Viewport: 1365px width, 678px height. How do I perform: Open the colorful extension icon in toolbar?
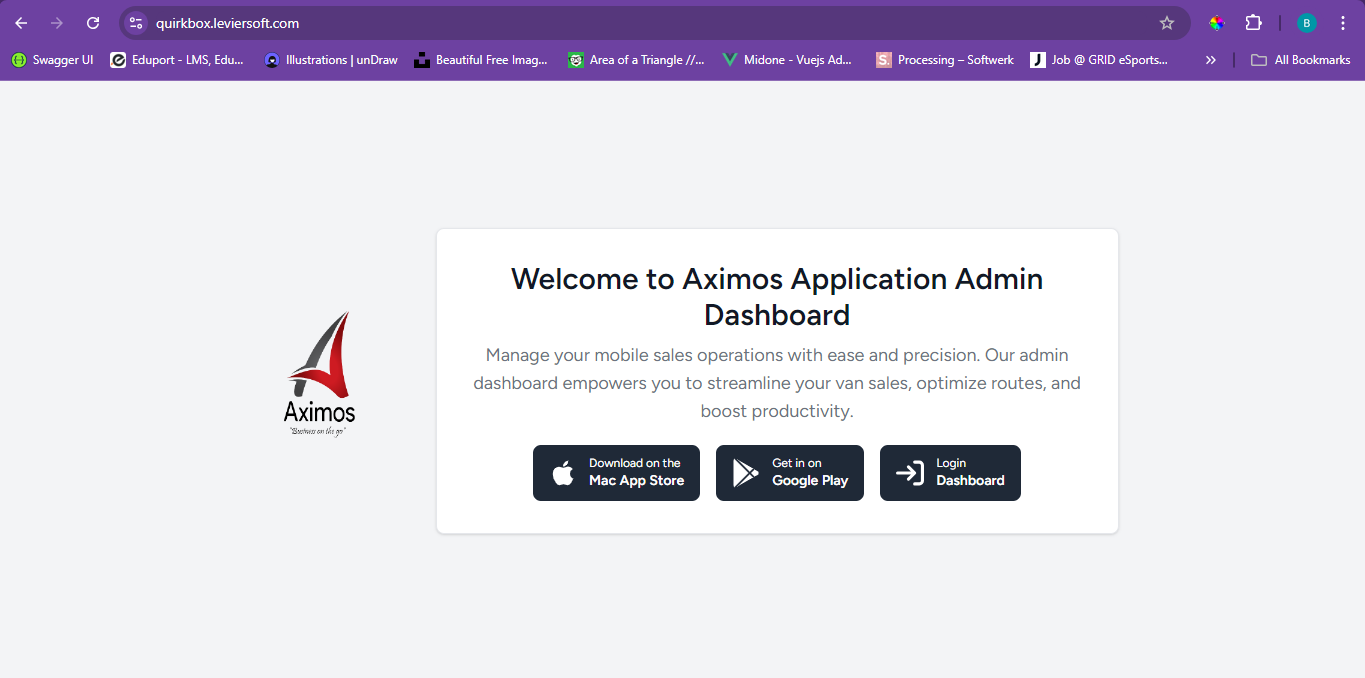click(x=1217, y=23)
